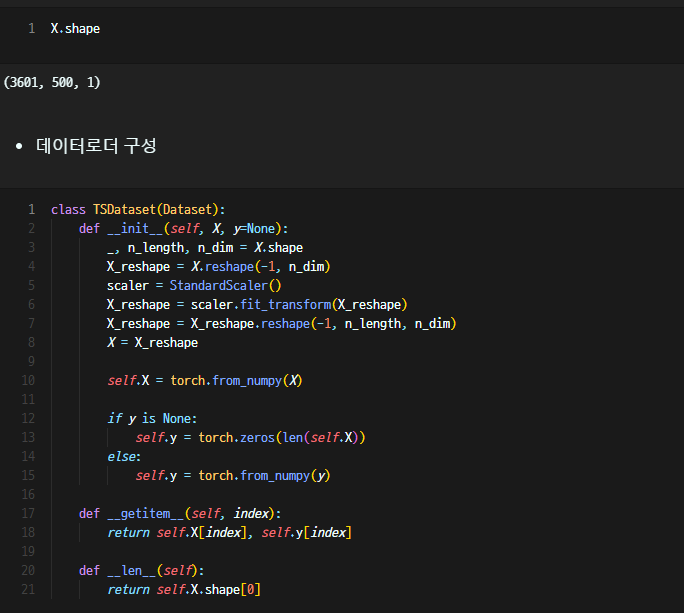Click the X.shape code line
The image size is (684, 613).
(x=75, y=29)
